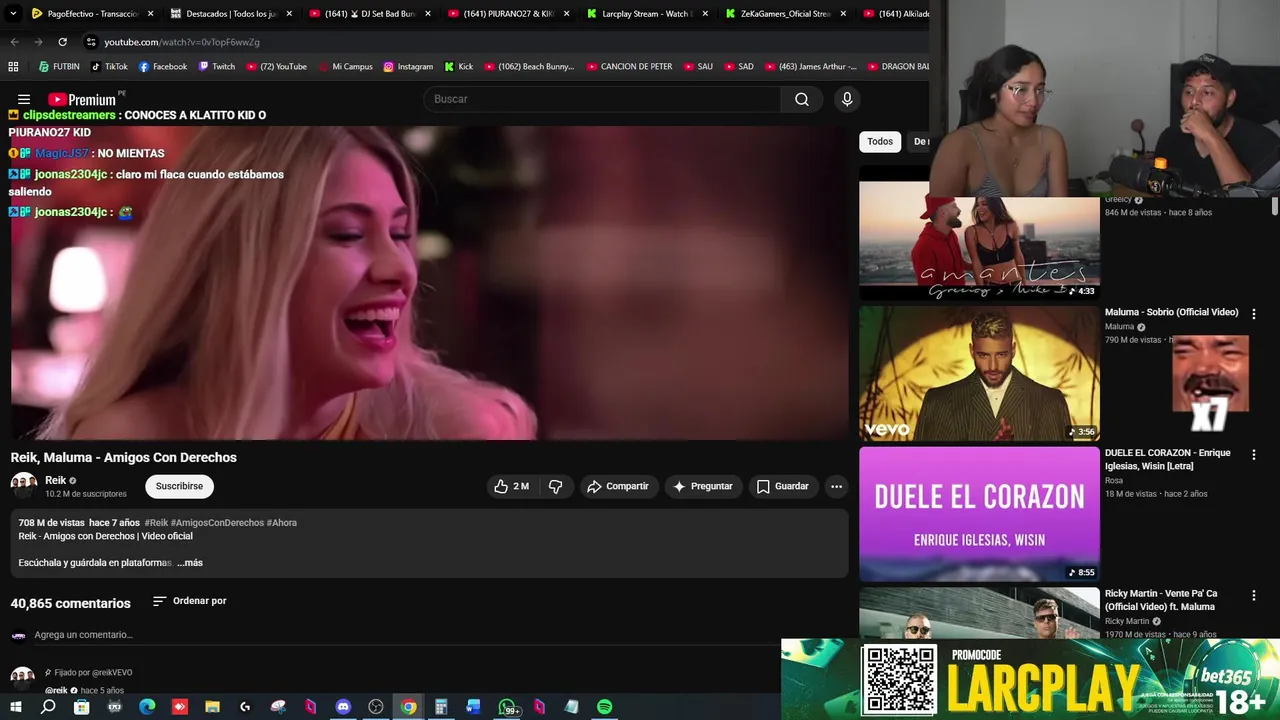This screenshot has width=1280, height=720.
Task: Dislike the video with thumbs-down
Action: tap(556, 486)
